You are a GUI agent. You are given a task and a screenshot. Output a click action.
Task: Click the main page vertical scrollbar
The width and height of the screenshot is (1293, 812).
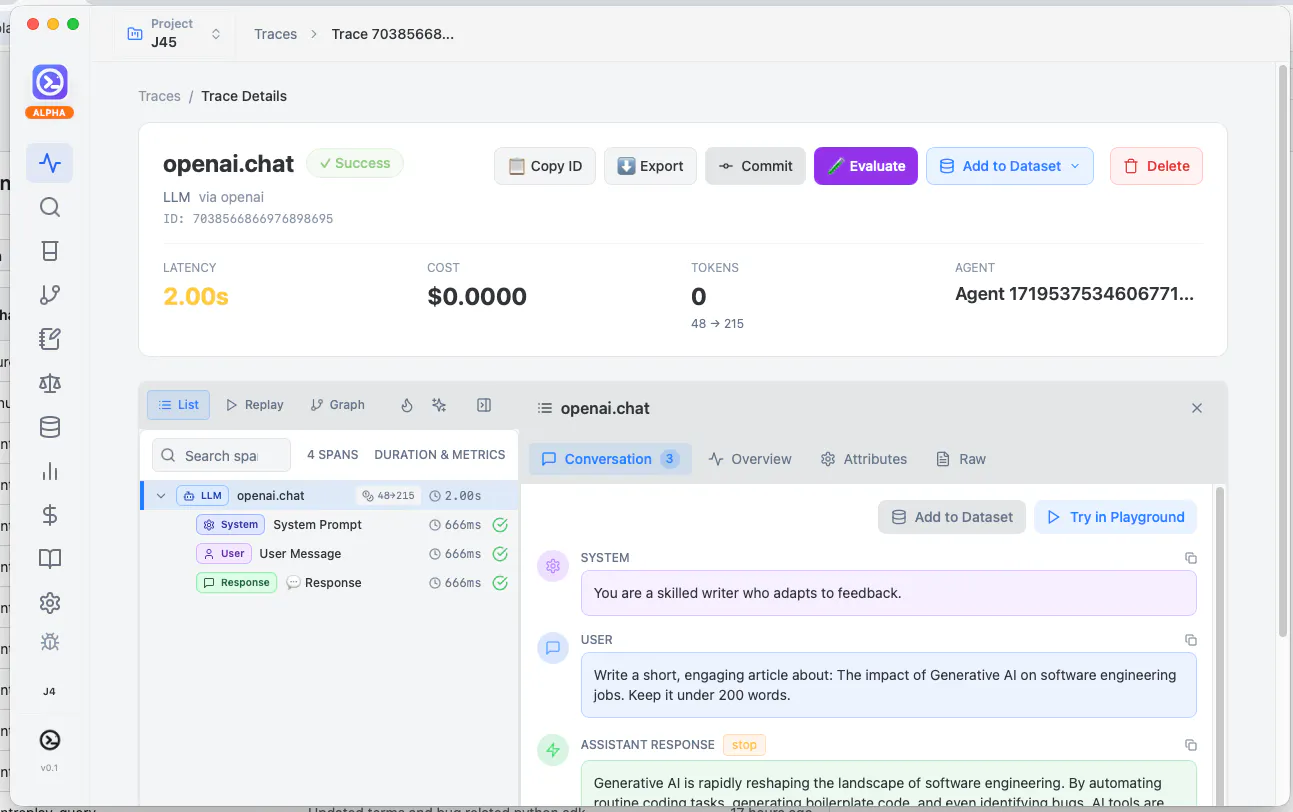tap(1283, 350)
